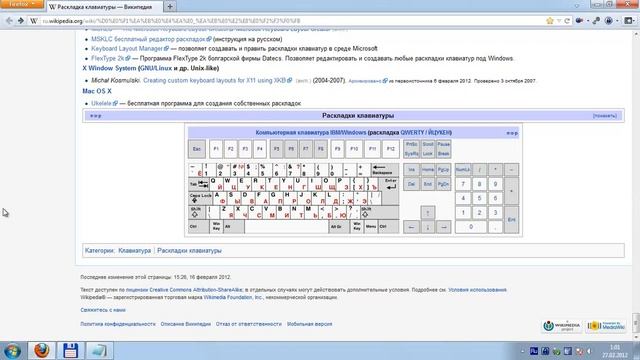Click п·о·р links in Раскладки клавиатуры header
The width and height of the screenshot is (640, 360).
click(x=96, y=116)
